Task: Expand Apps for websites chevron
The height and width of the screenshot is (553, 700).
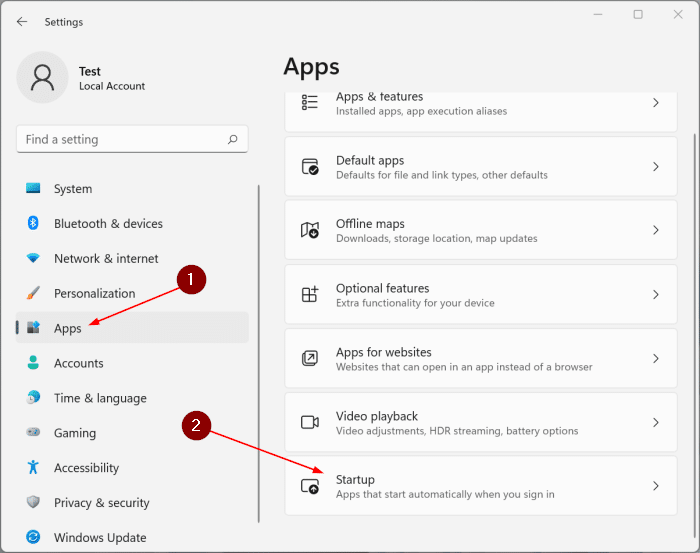Action: click(x=656, y=358)
